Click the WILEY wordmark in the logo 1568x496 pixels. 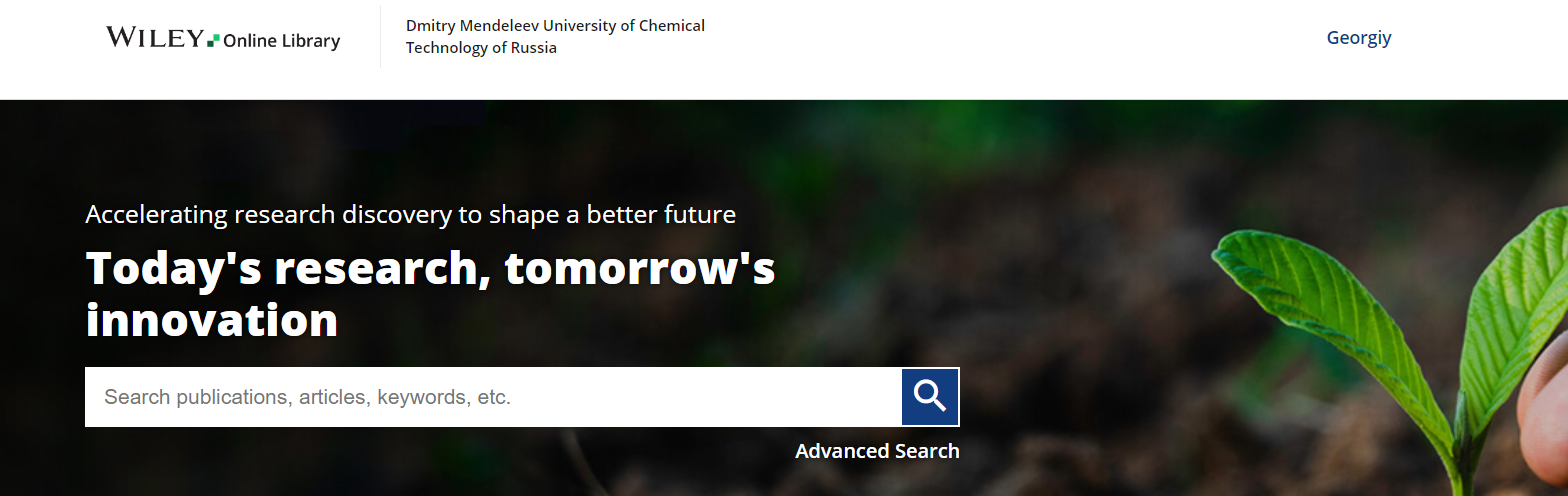tap(155, 38)
